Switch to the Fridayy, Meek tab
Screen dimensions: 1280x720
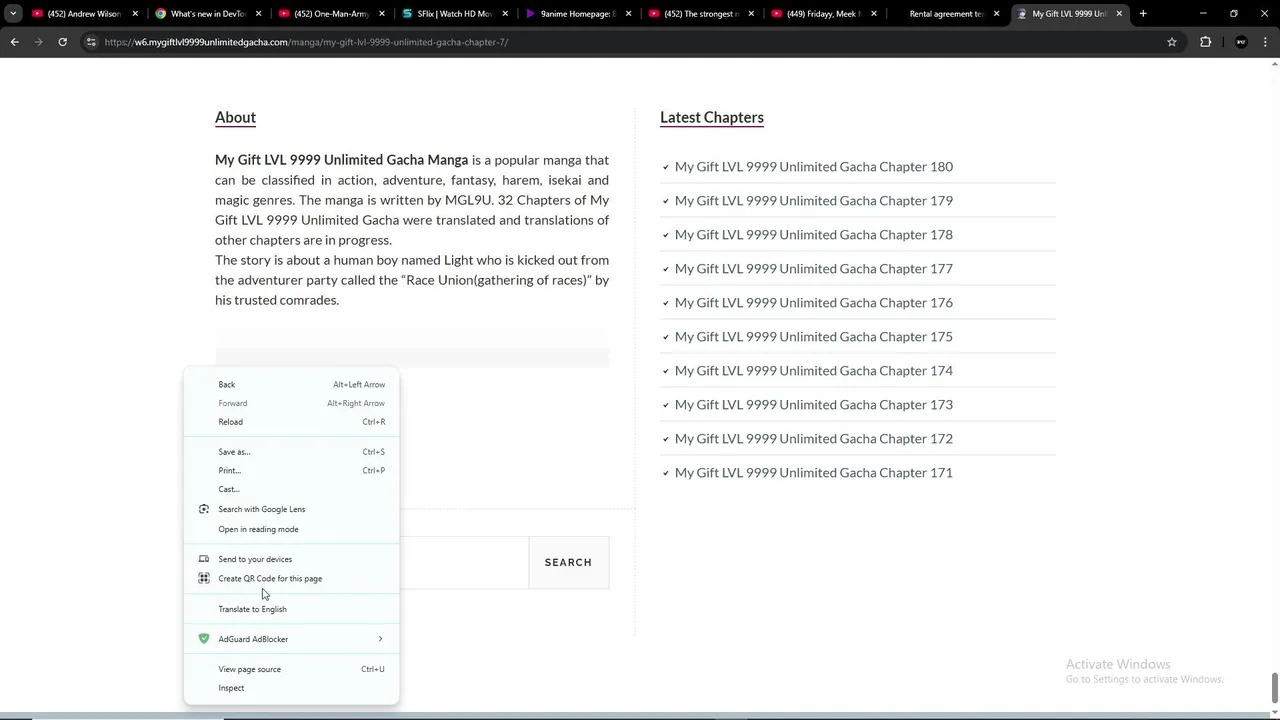pos(823,14)
